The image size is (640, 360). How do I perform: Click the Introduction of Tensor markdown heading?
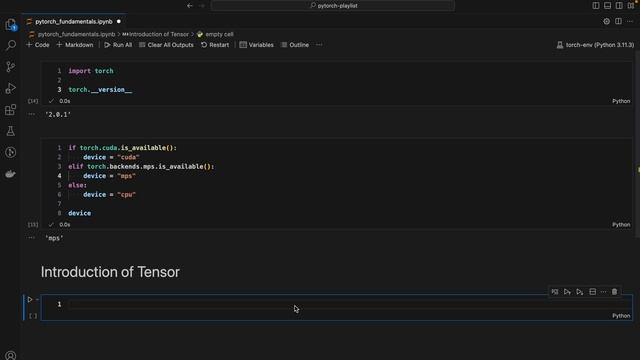click(x=110, y=272)
